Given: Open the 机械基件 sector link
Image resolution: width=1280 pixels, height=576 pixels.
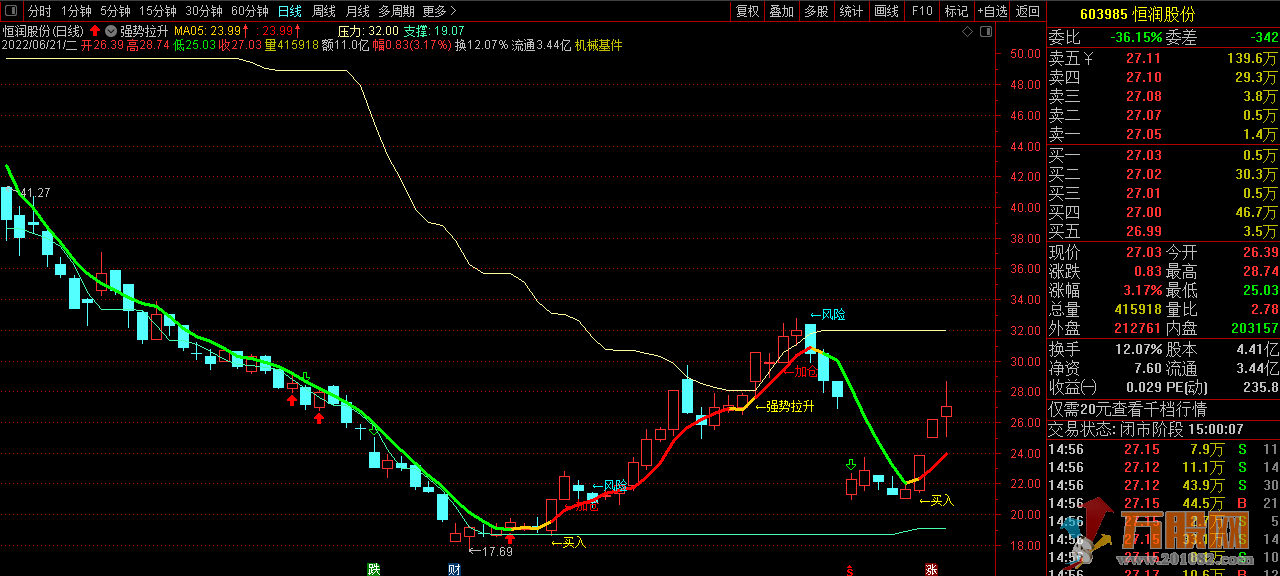Looking at the screenshot, I should 598,45.
